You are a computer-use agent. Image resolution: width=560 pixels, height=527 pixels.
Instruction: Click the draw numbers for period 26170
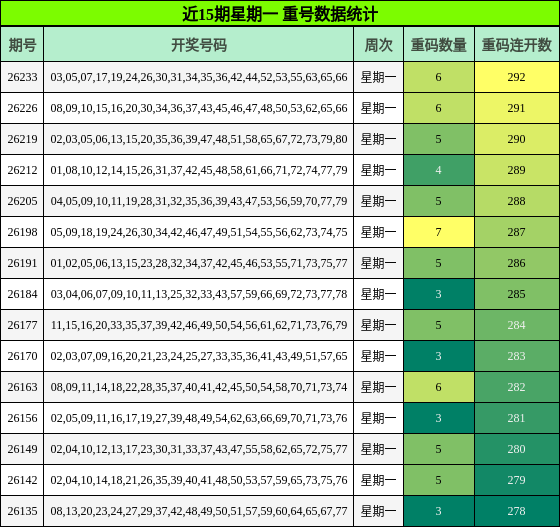click(x=199, y=356)
